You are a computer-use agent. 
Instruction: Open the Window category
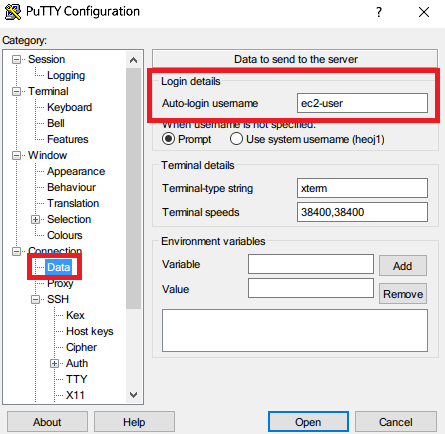point(47,155)
